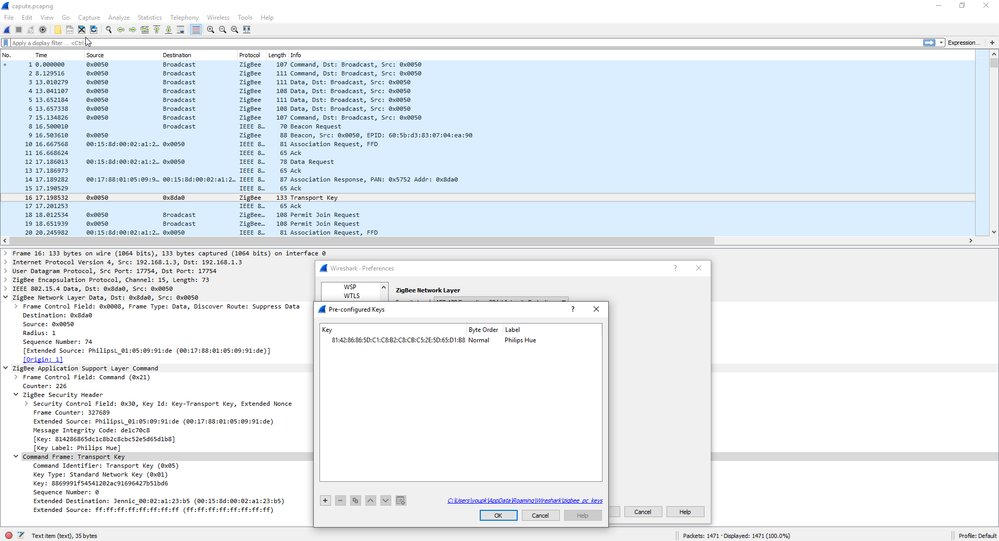The width and height of the screenshot is (999, 541).
Task: Apply display filter blue arrow button
Action: (x=929, y=43)
